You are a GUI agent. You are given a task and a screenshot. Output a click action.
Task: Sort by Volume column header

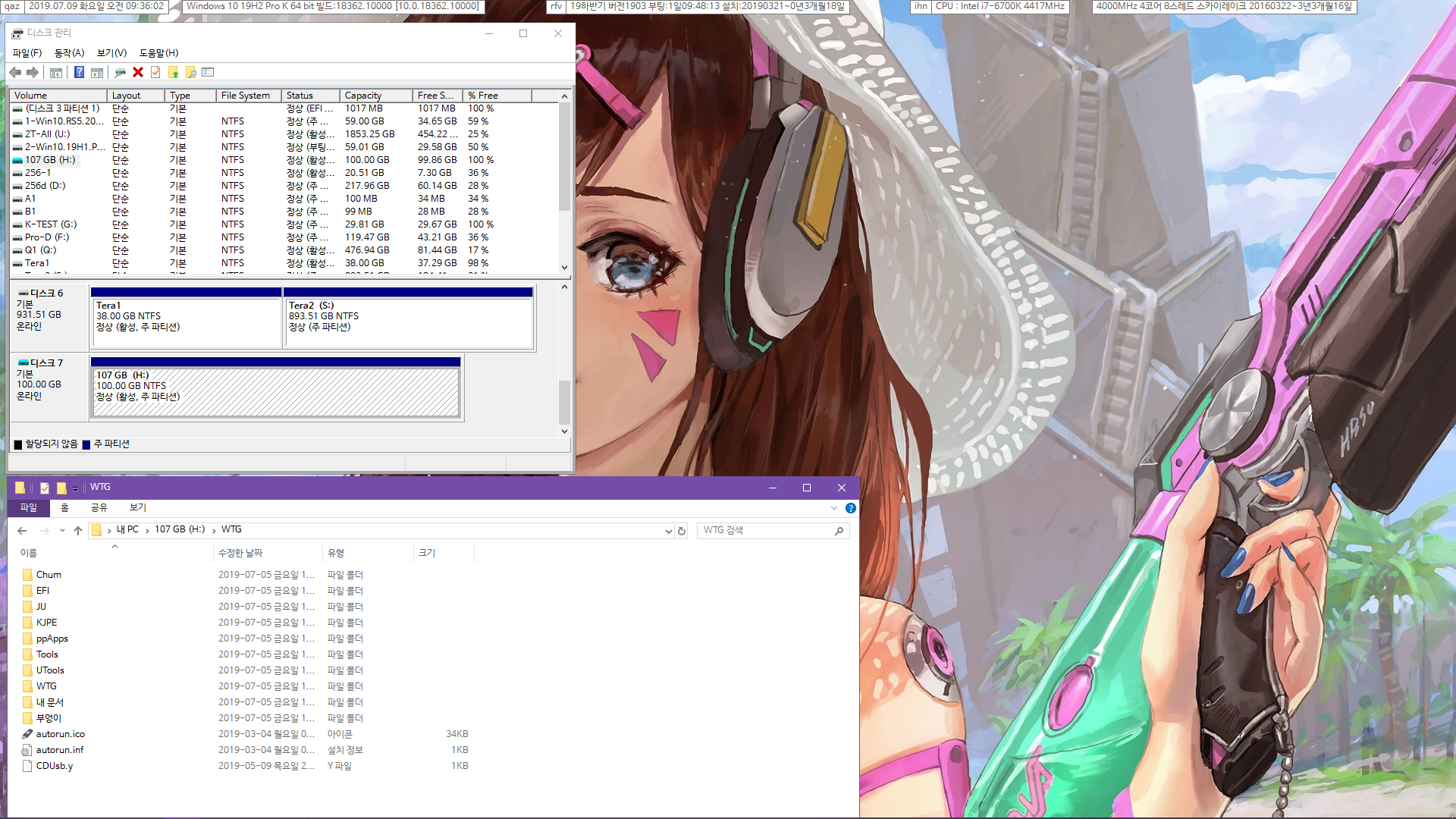[x=58, y=96]
